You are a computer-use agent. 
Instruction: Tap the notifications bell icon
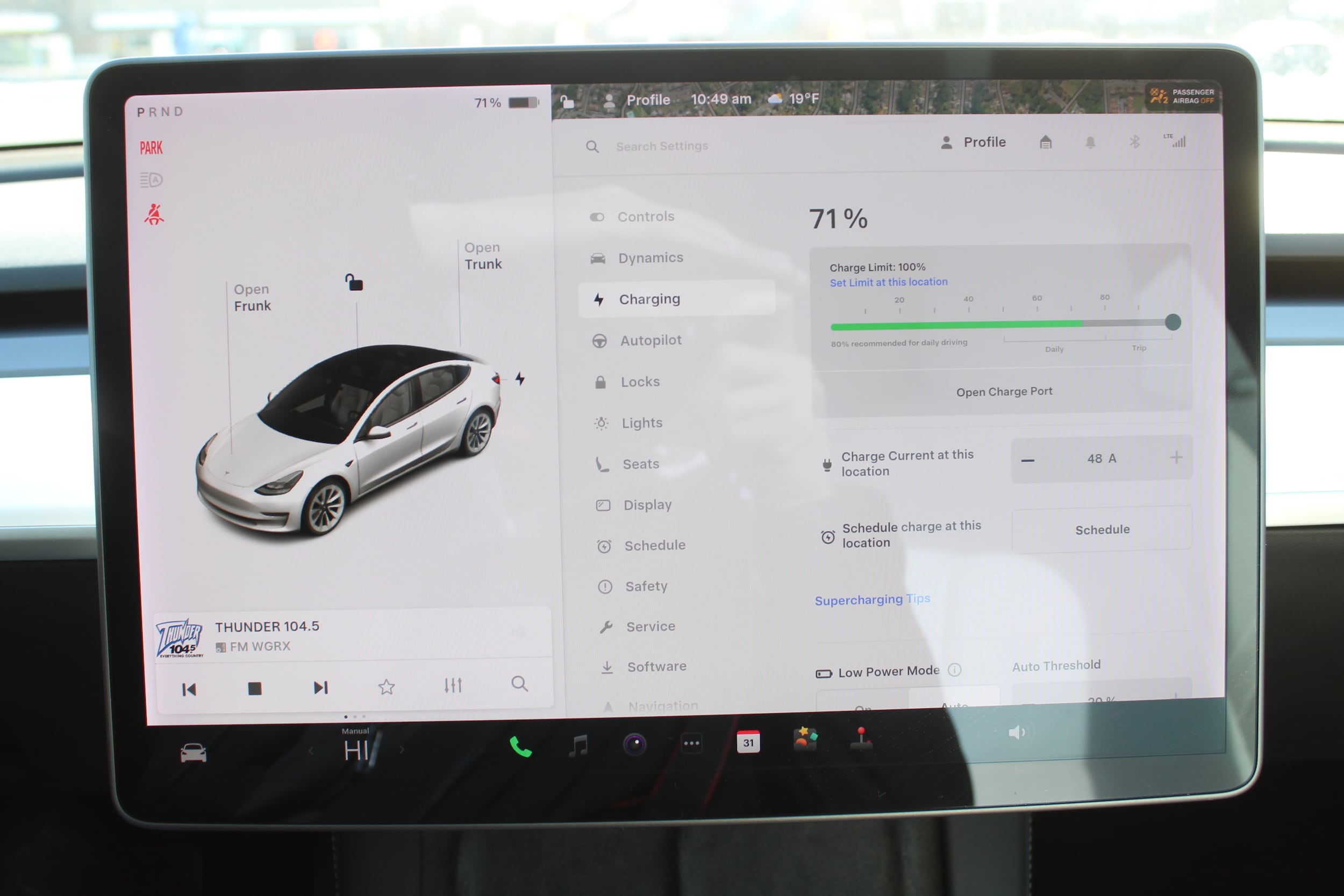click(x=1090, y=142)
